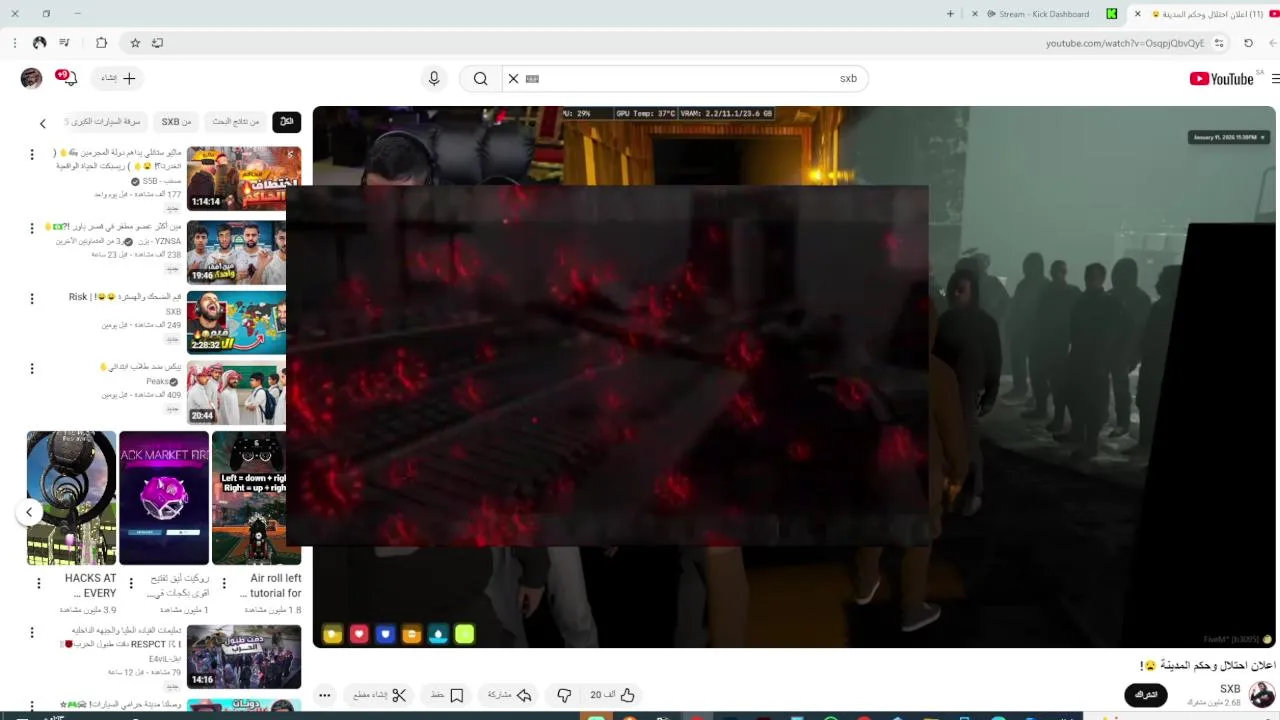Click the Create plus button
1280x720 pixels.
[x=118, y=78]
